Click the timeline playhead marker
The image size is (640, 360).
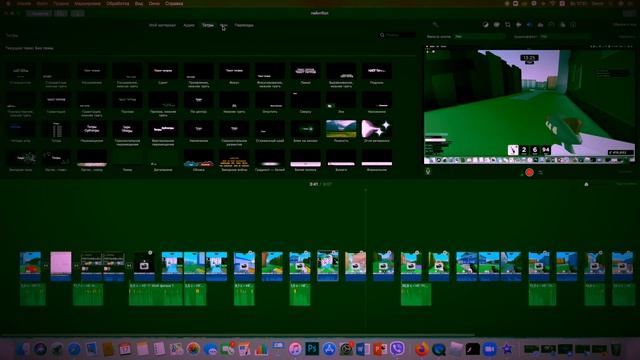[365, 191]
